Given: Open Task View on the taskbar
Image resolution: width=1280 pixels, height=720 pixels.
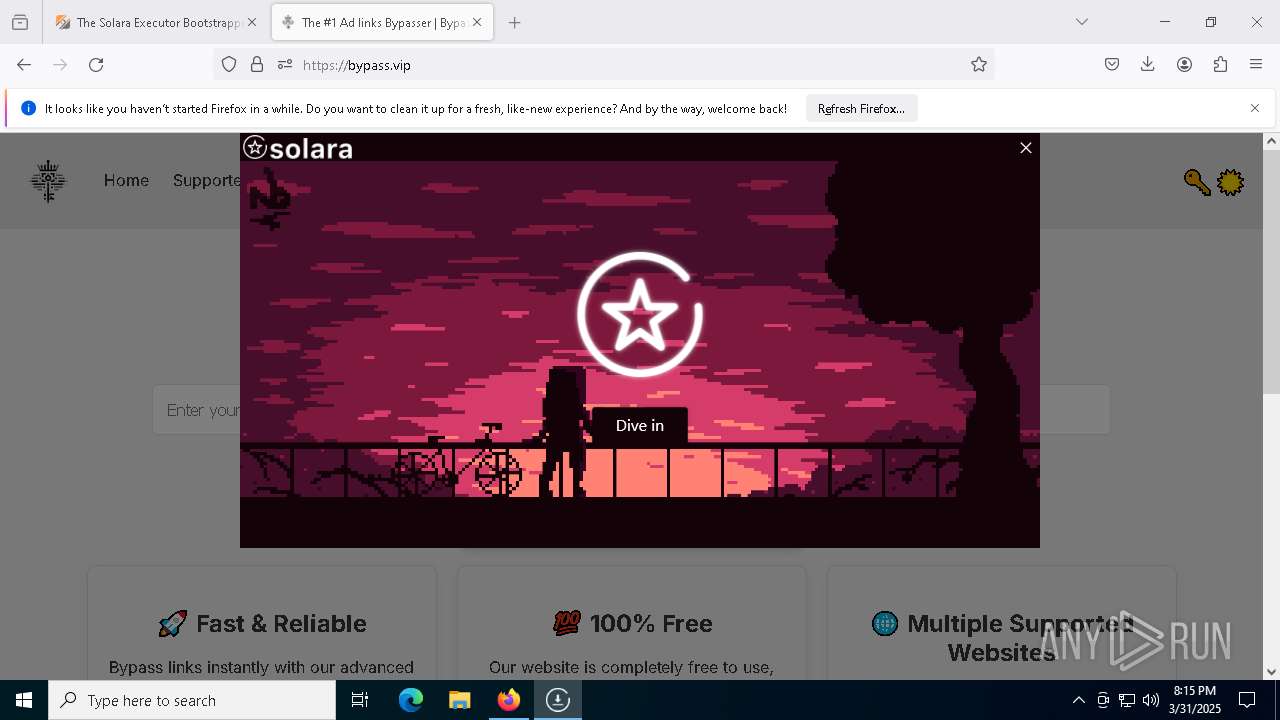Looking at the screenshot, I should pos(360,700).
